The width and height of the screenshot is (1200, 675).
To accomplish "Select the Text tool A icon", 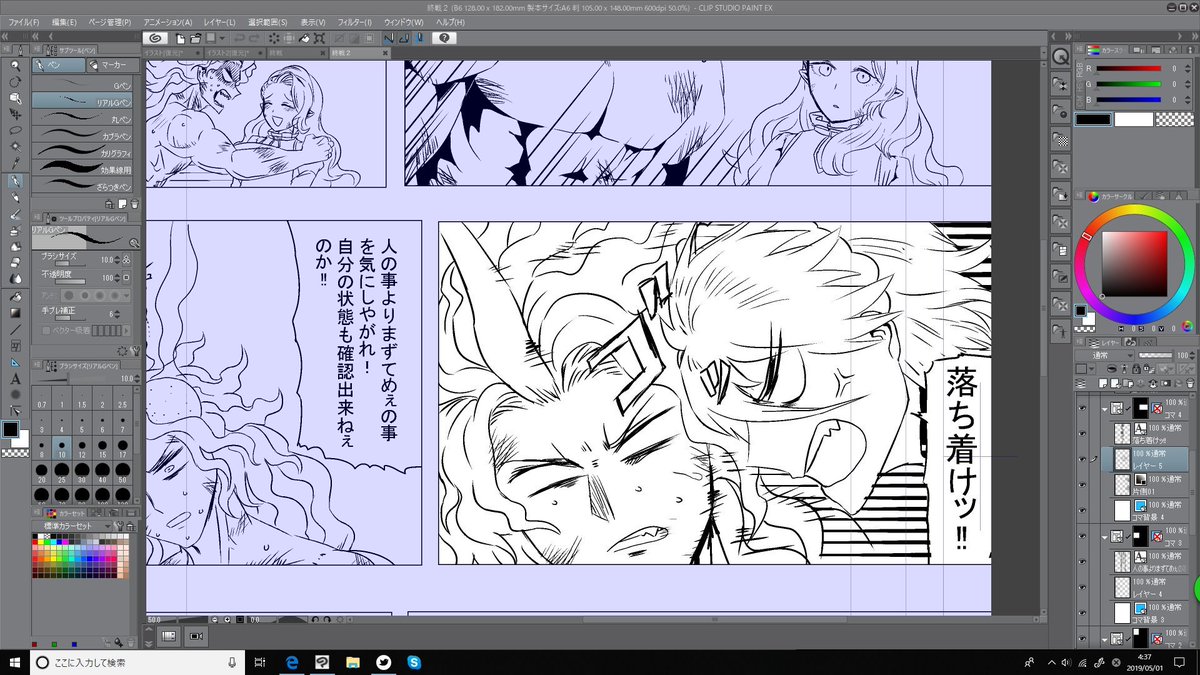I will (16, 380).
